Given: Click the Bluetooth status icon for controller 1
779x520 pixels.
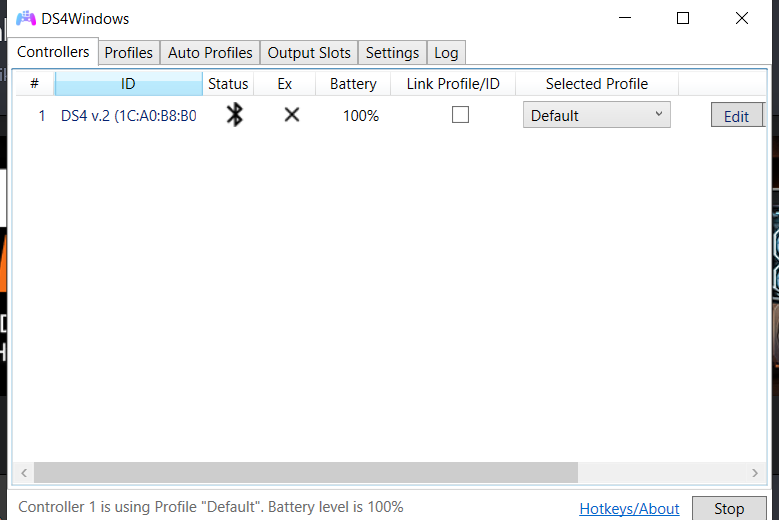Looking at the screenshot, I should click(234, 115).
